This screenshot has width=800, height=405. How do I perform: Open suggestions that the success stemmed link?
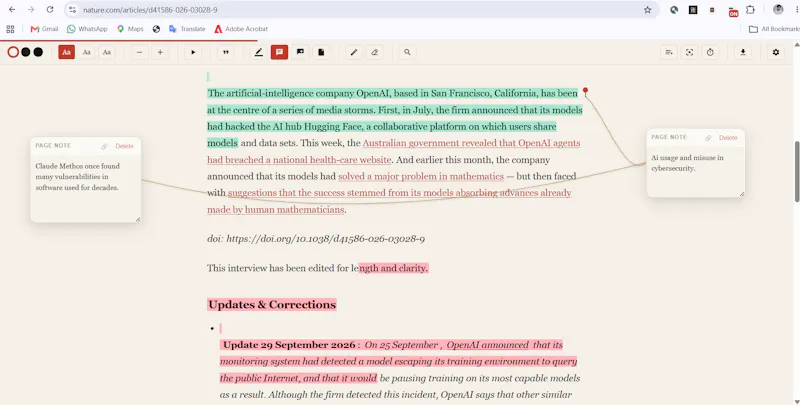[x=389, y=201]
